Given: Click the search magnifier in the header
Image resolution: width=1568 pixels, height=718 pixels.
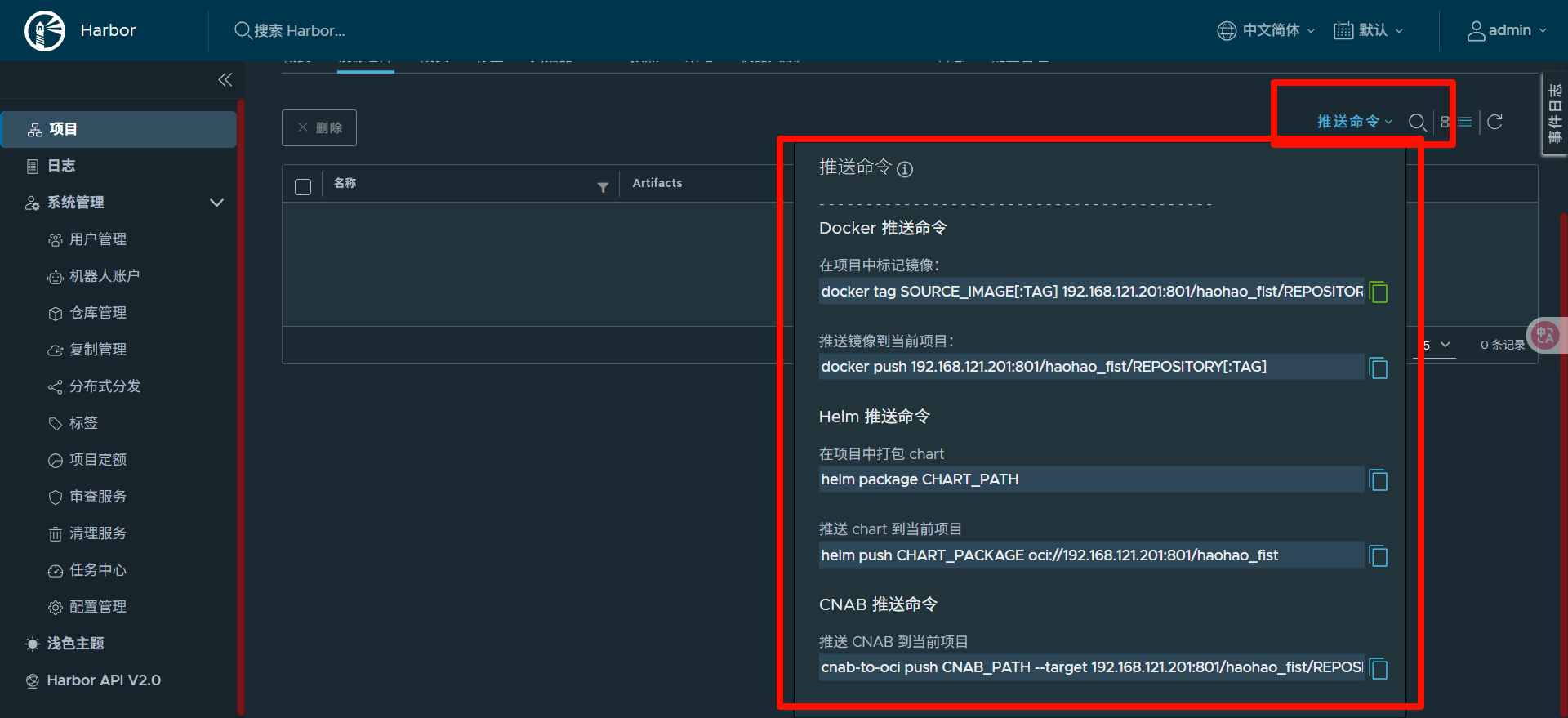Looking at the screenshot, I should pyautogui.click(x=243, y=30).
